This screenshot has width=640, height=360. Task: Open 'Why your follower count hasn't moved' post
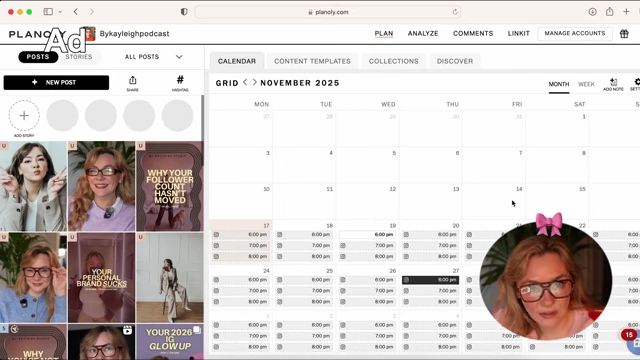(170, 187)
